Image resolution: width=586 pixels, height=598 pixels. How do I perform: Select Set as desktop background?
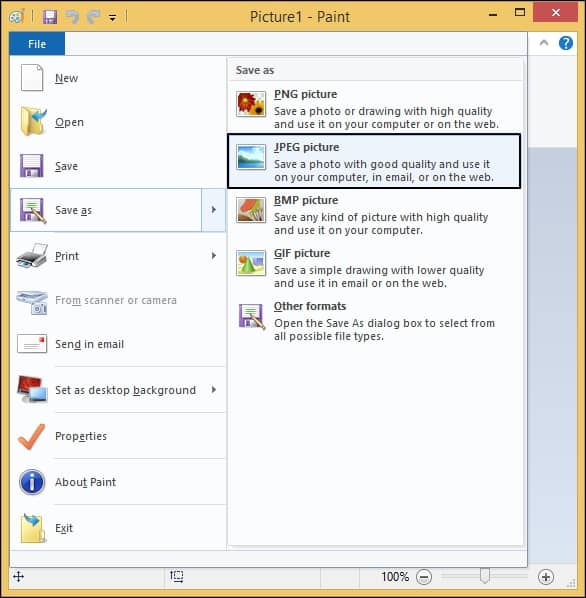coord(118,390)
